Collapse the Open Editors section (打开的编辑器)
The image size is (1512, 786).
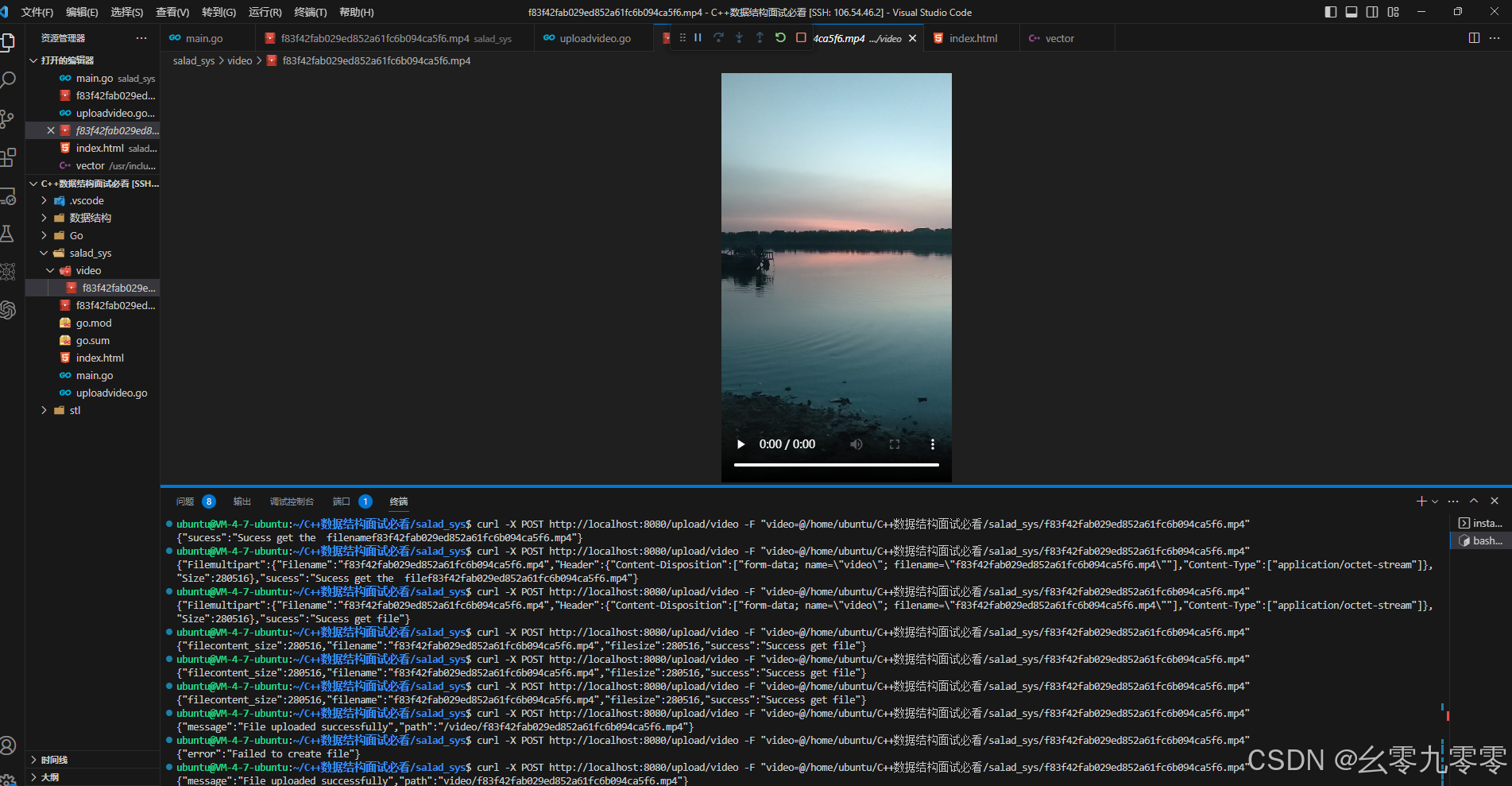click(x=93, y=60)
